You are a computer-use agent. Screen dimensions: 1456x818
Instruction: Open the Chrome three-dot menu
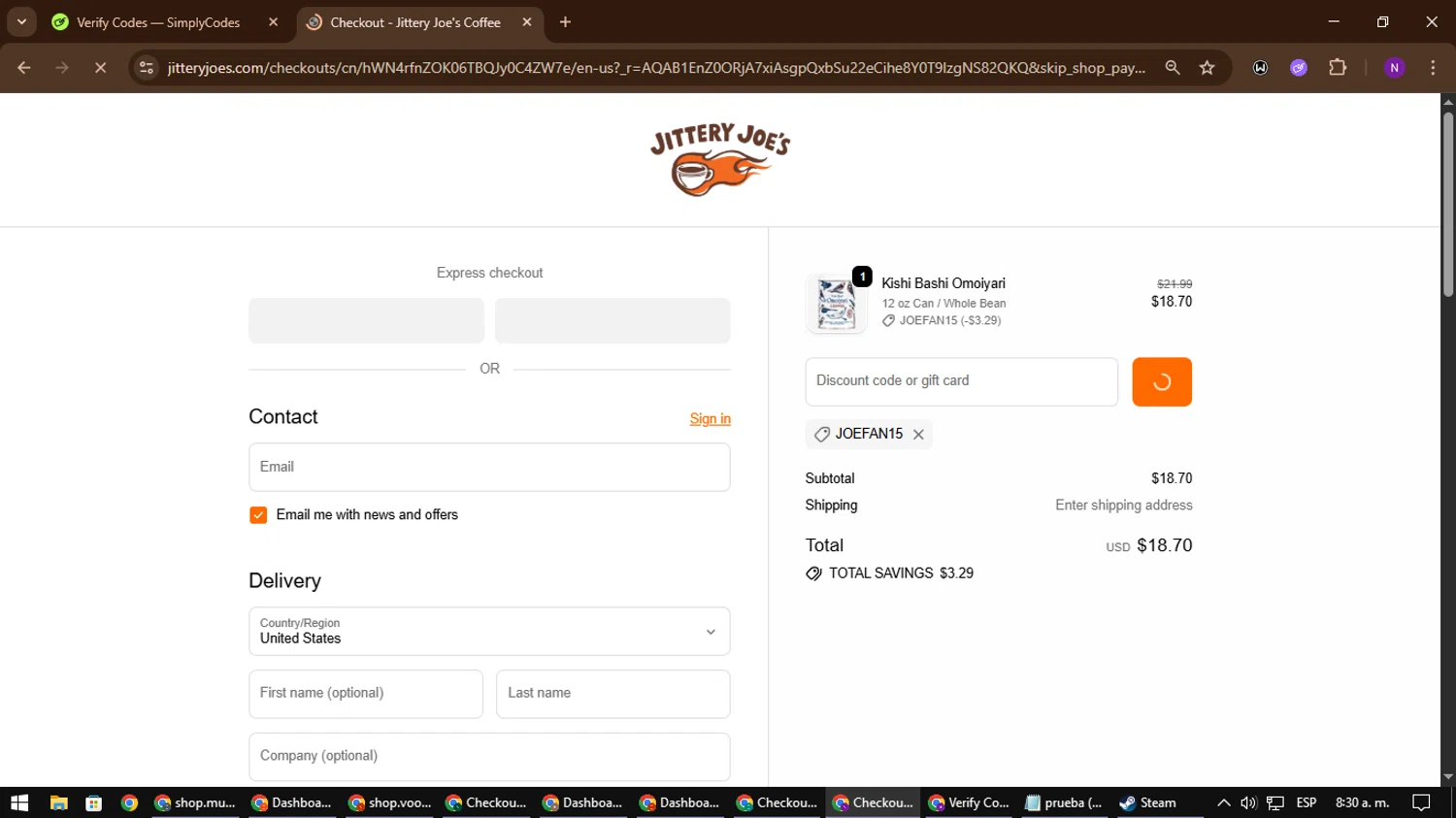pyautogui.click(x=1433, y=68)
